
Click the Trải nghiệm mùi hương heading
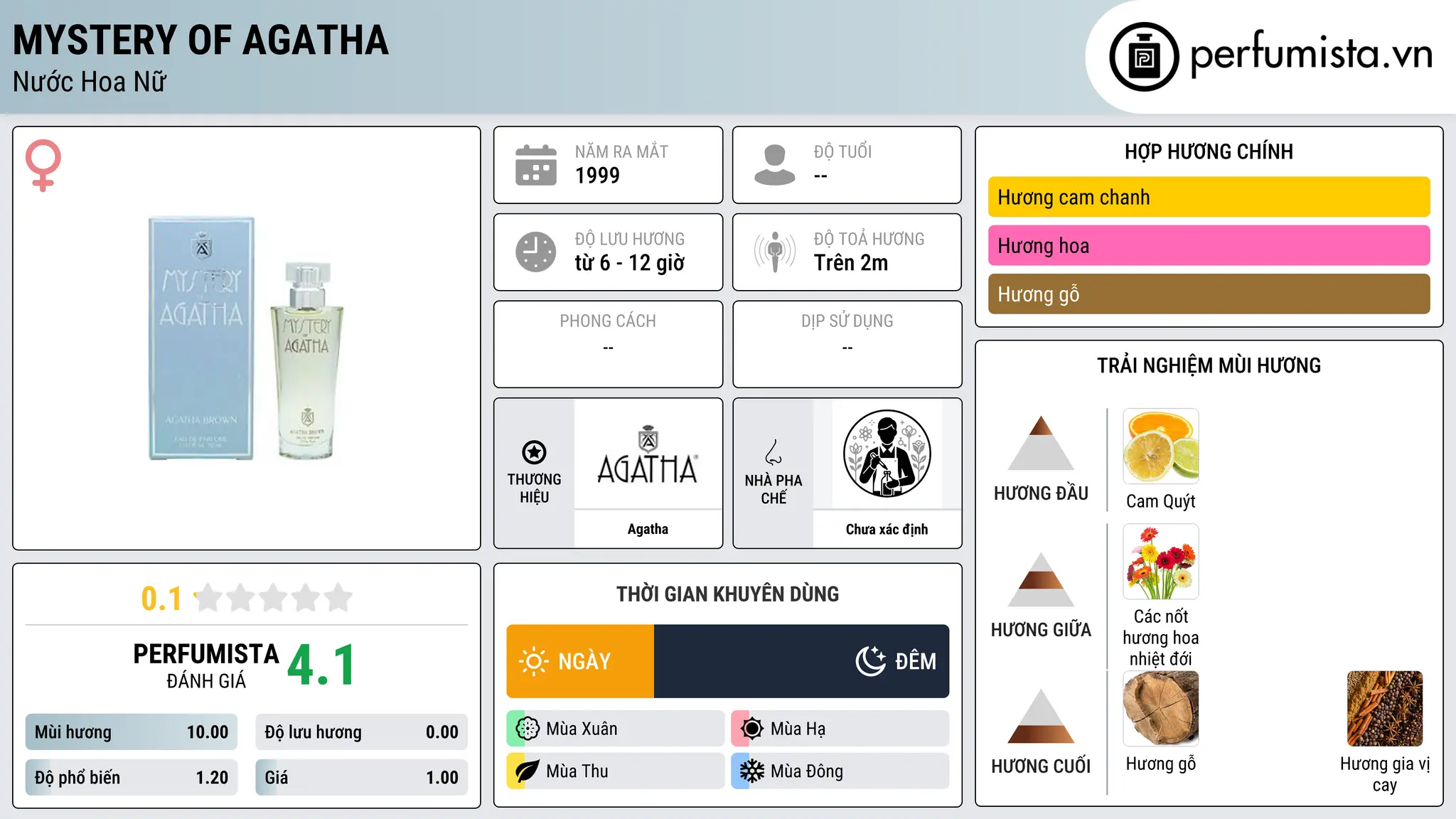pos(1209,365)
